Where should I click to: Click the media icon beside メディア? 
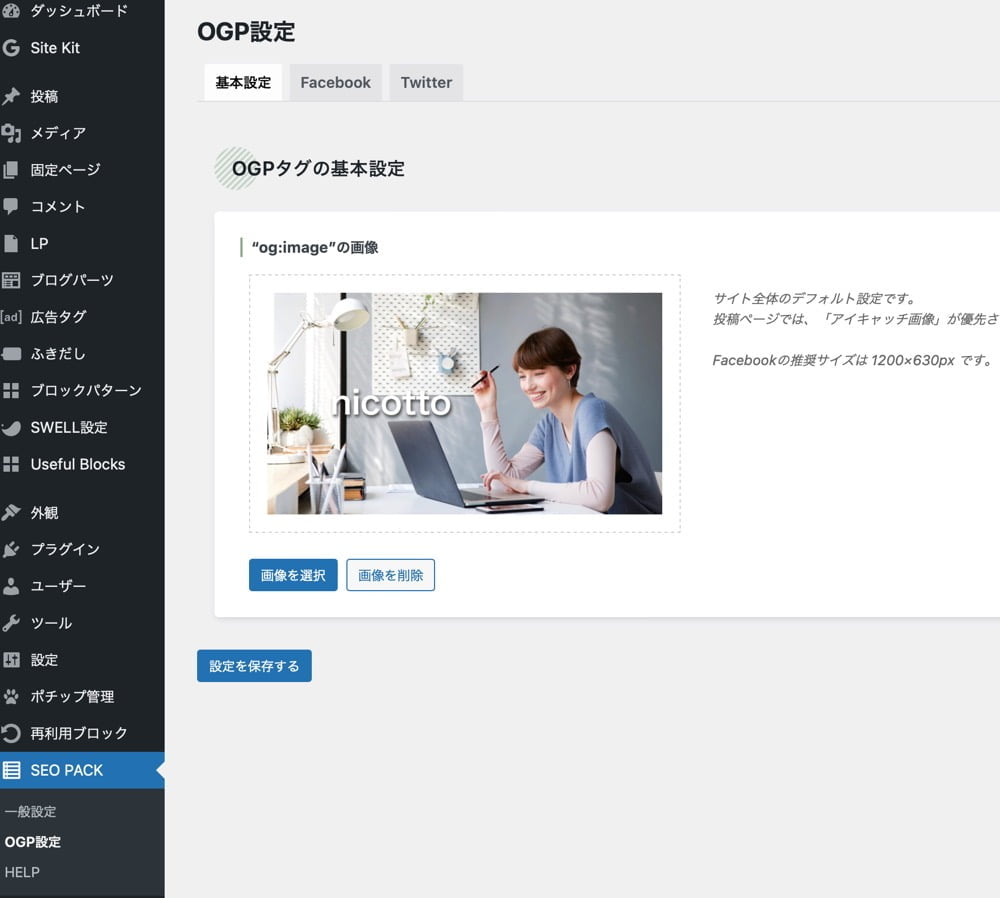click(11, 133)
